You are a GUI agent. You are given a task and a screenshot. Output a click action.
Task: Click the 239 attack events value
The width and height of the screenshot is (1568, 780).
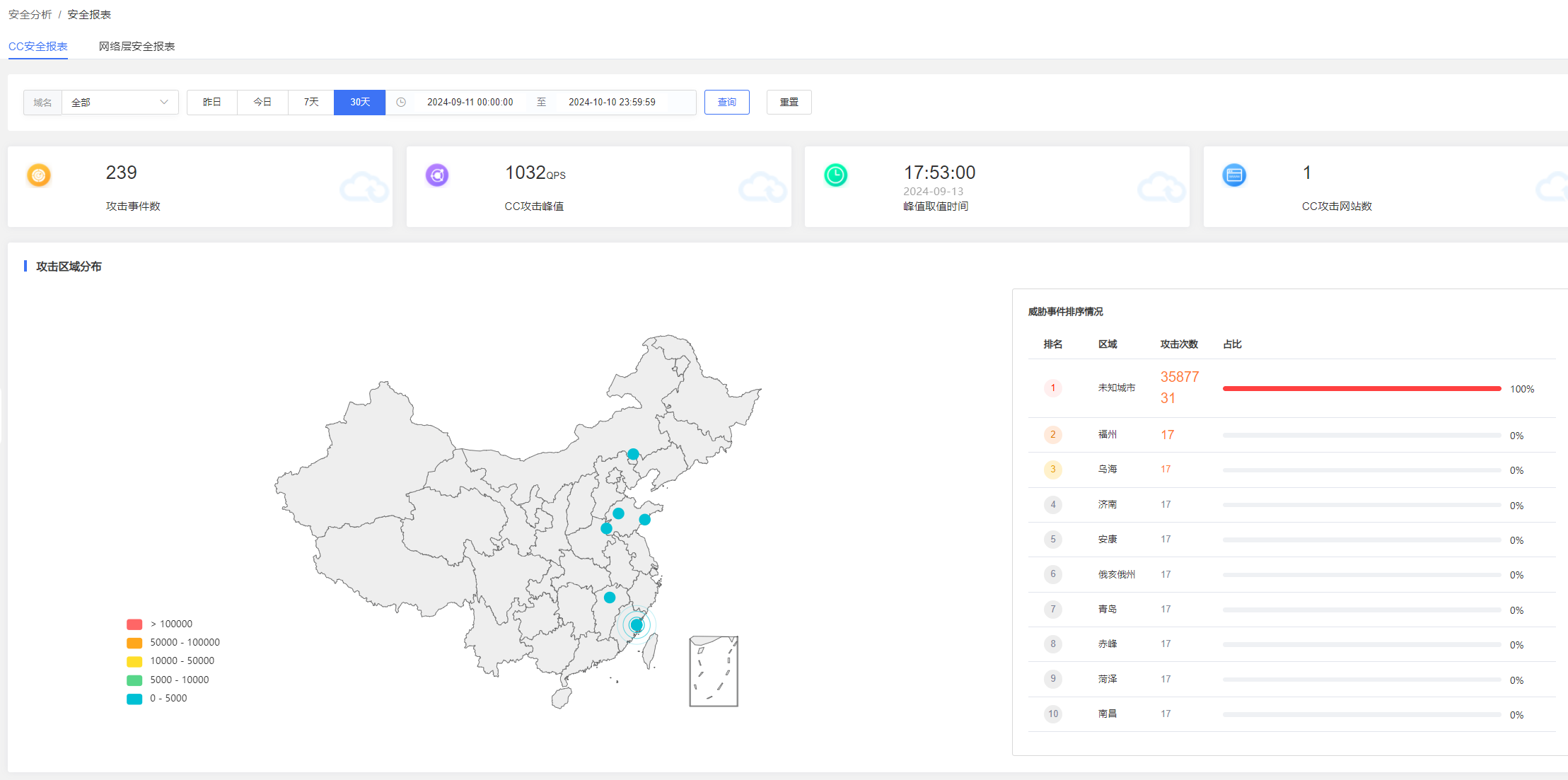[122, 173]
